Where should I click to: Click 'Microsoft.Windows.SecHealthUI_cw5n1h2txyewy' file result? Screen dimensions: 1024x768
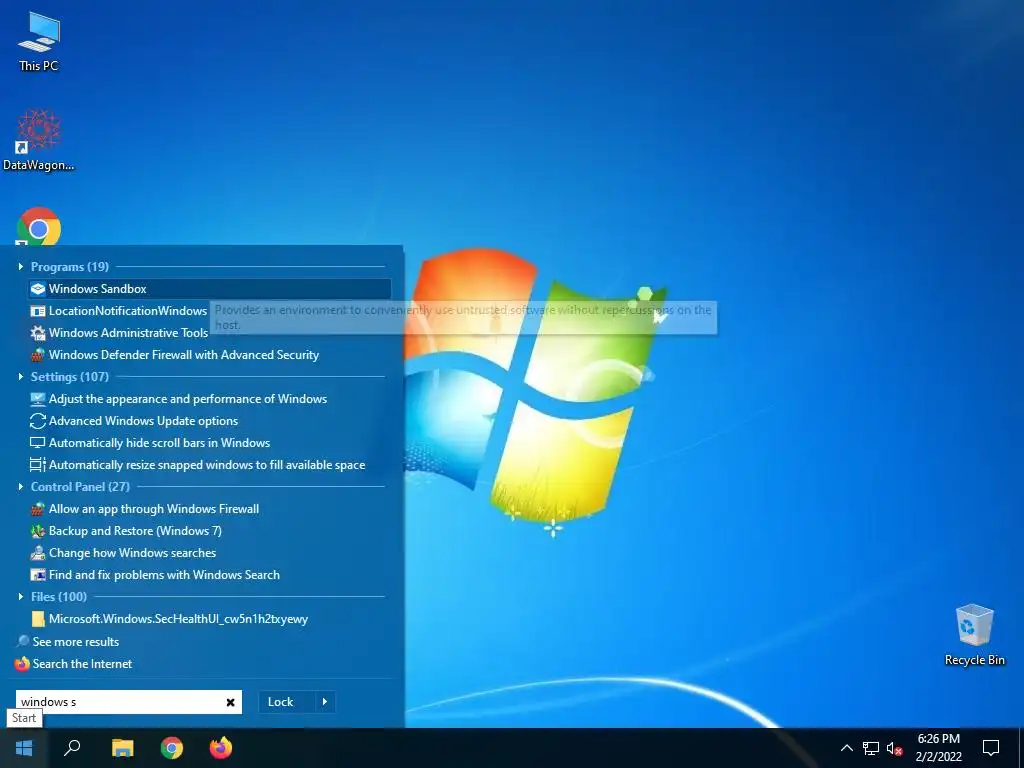178,619
